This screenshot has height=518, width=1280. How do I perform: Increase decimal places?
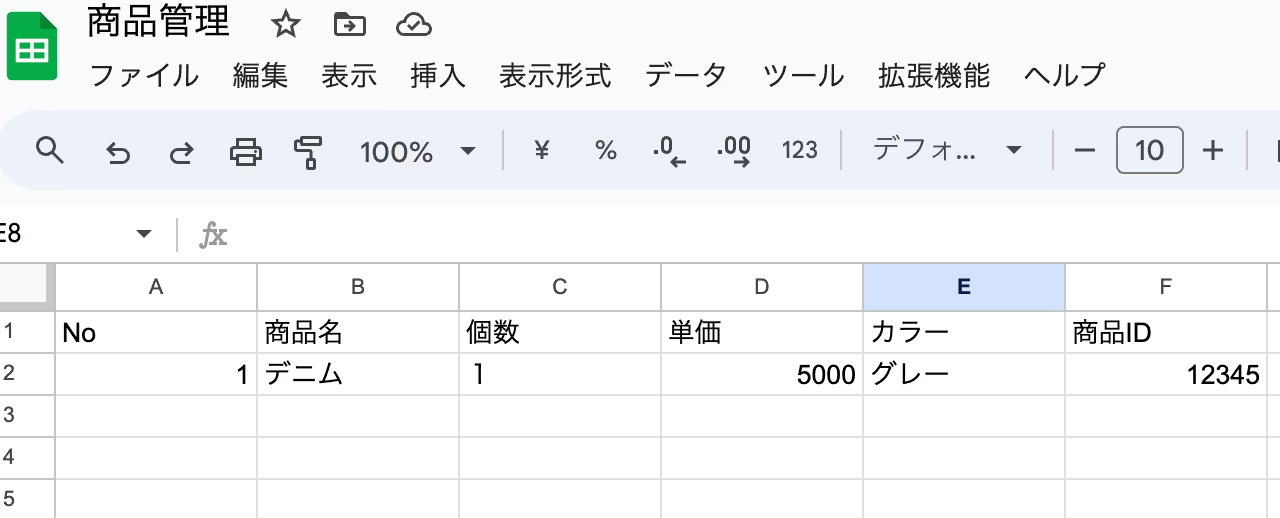click(734, 151)
